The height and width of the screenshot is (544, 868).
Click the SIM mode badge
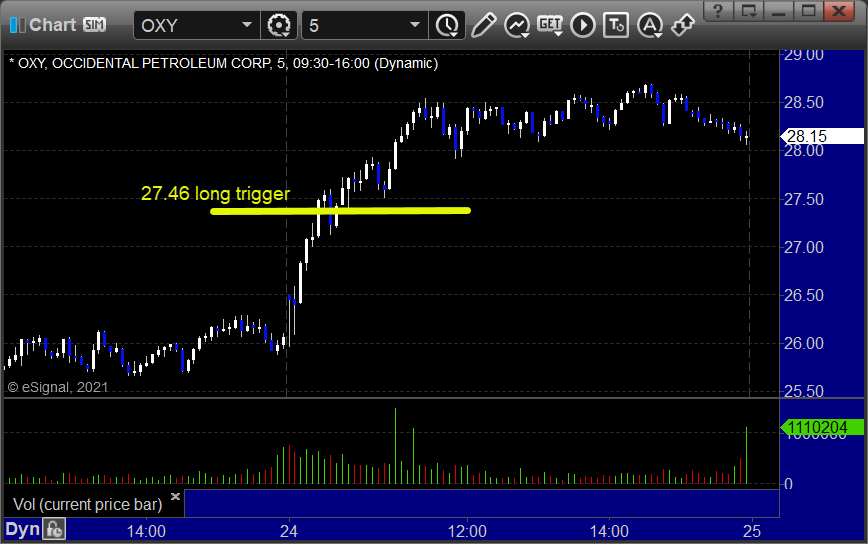pyautogui.click(x=95, y=25)
